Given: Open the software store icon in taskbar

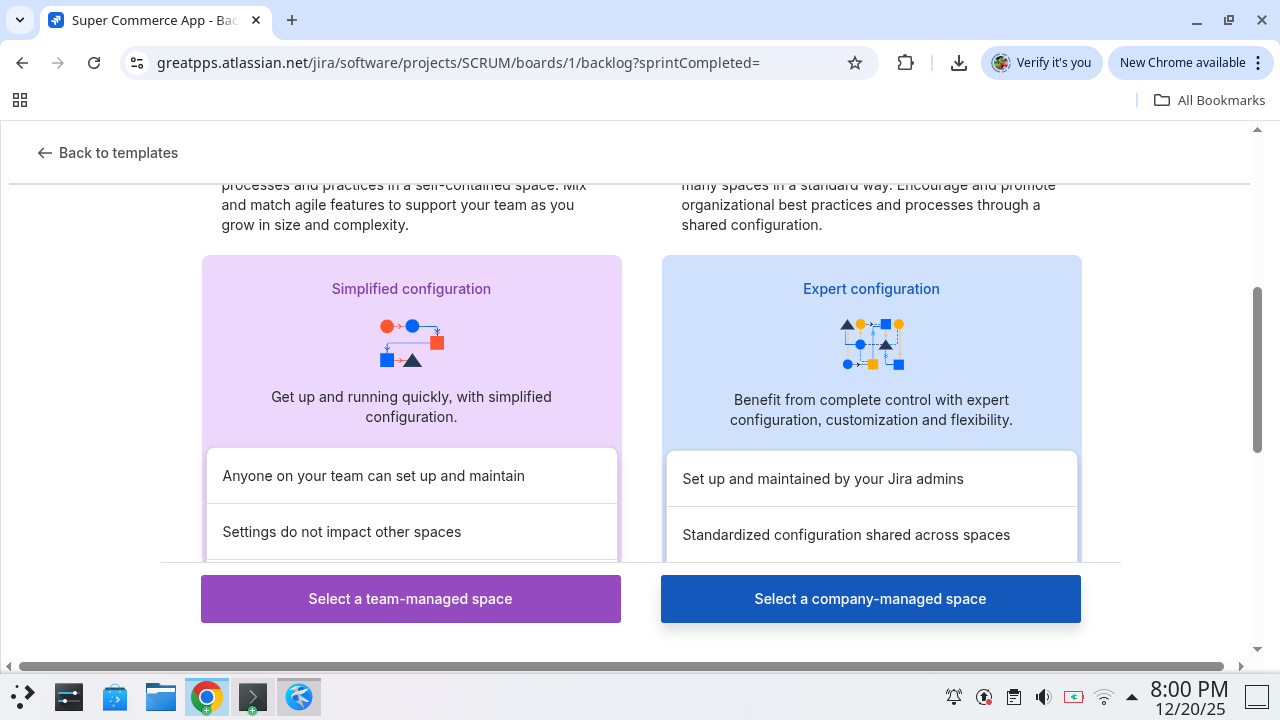Looking at the screenshot, I should (x=115, y=696).
